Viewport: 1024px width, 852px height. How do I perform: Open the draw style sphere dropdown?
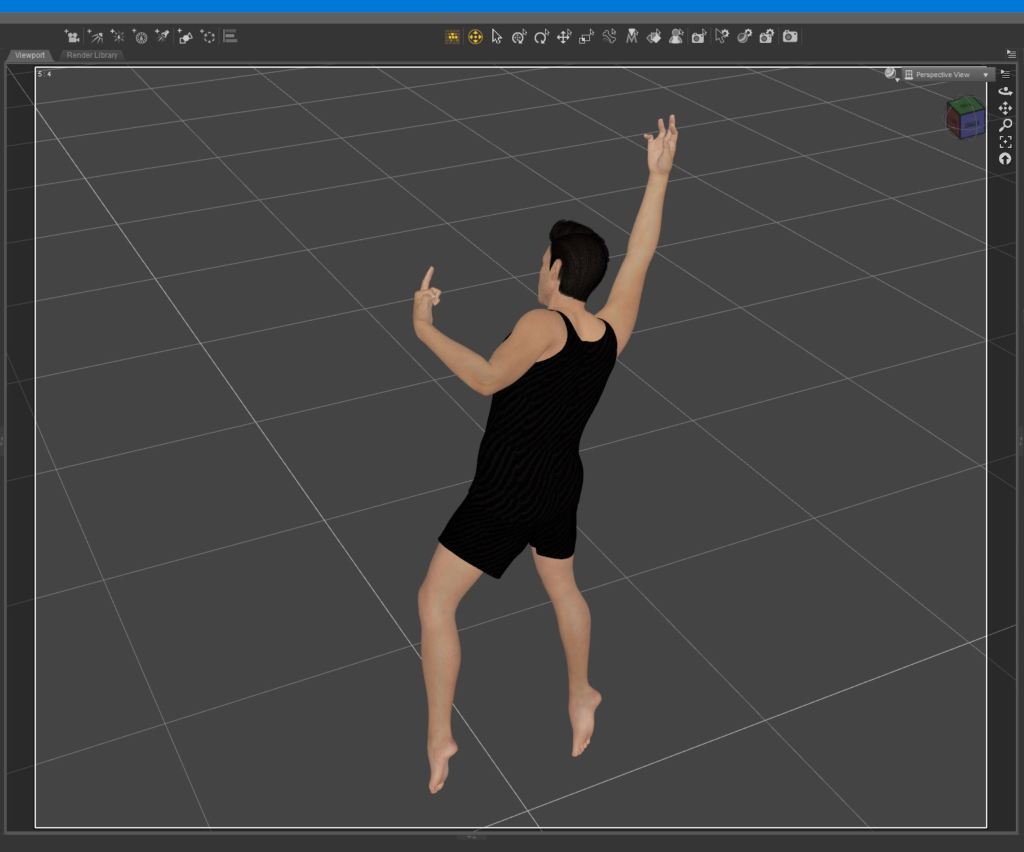(x=891, y=74)
